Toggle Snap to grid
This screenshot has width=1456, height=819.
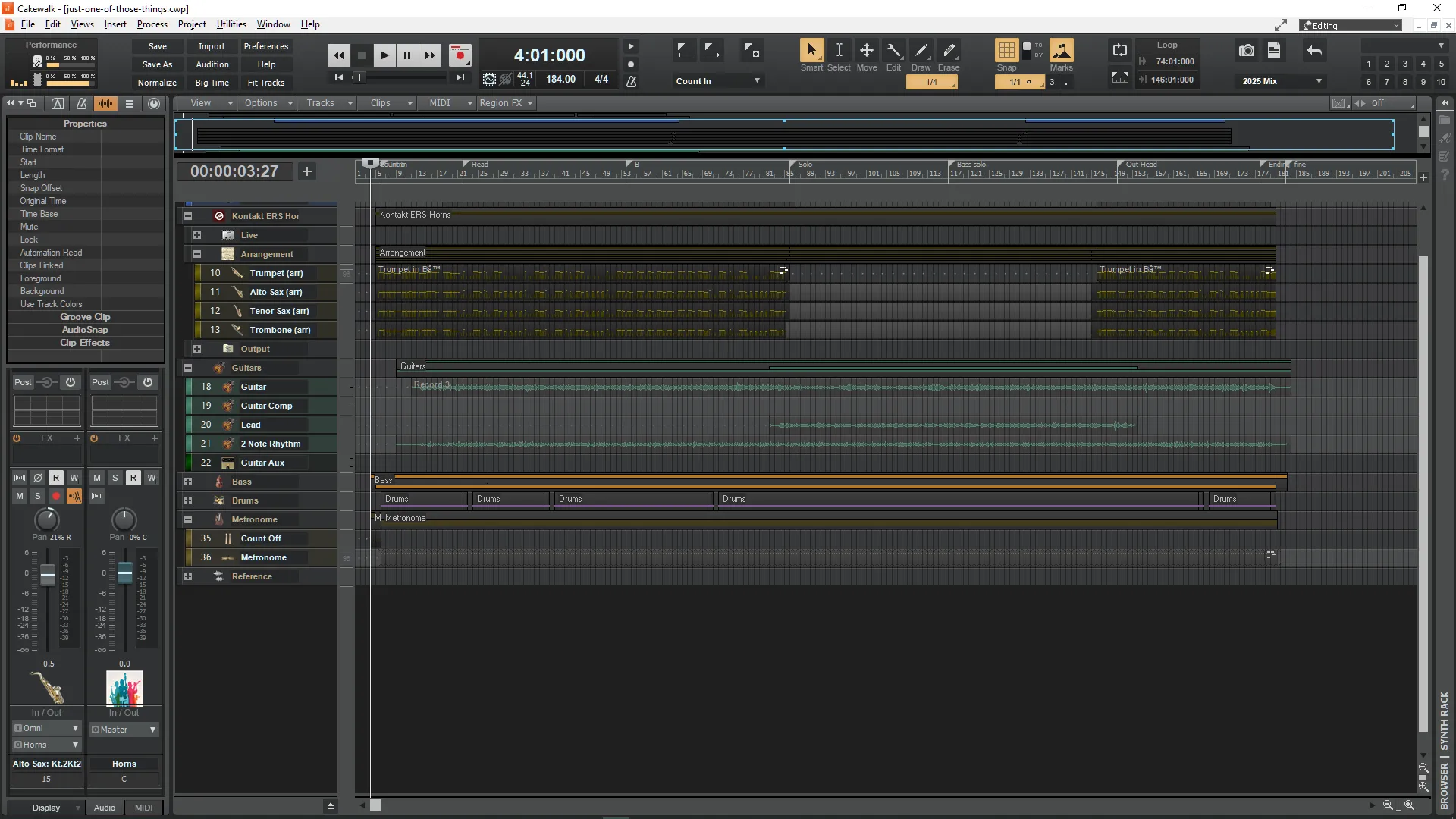point(1006,52)
